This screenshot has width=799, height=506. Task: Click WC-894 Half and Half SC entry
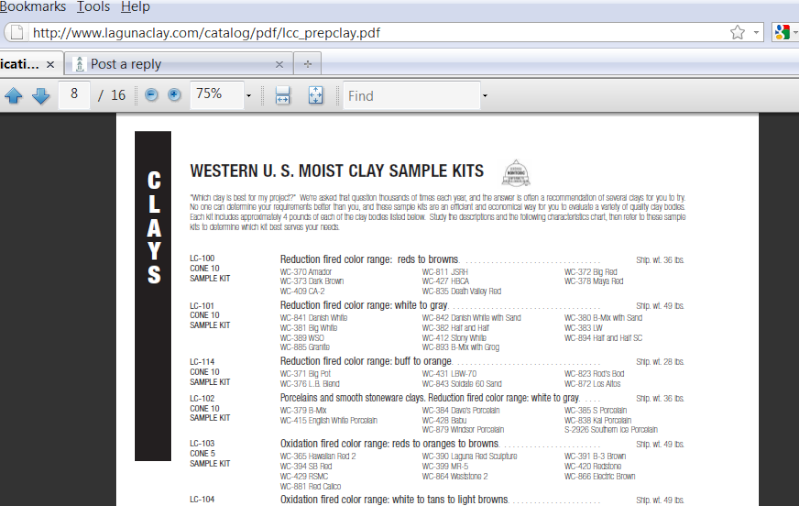pyautogui.click(x=603, y=338)
